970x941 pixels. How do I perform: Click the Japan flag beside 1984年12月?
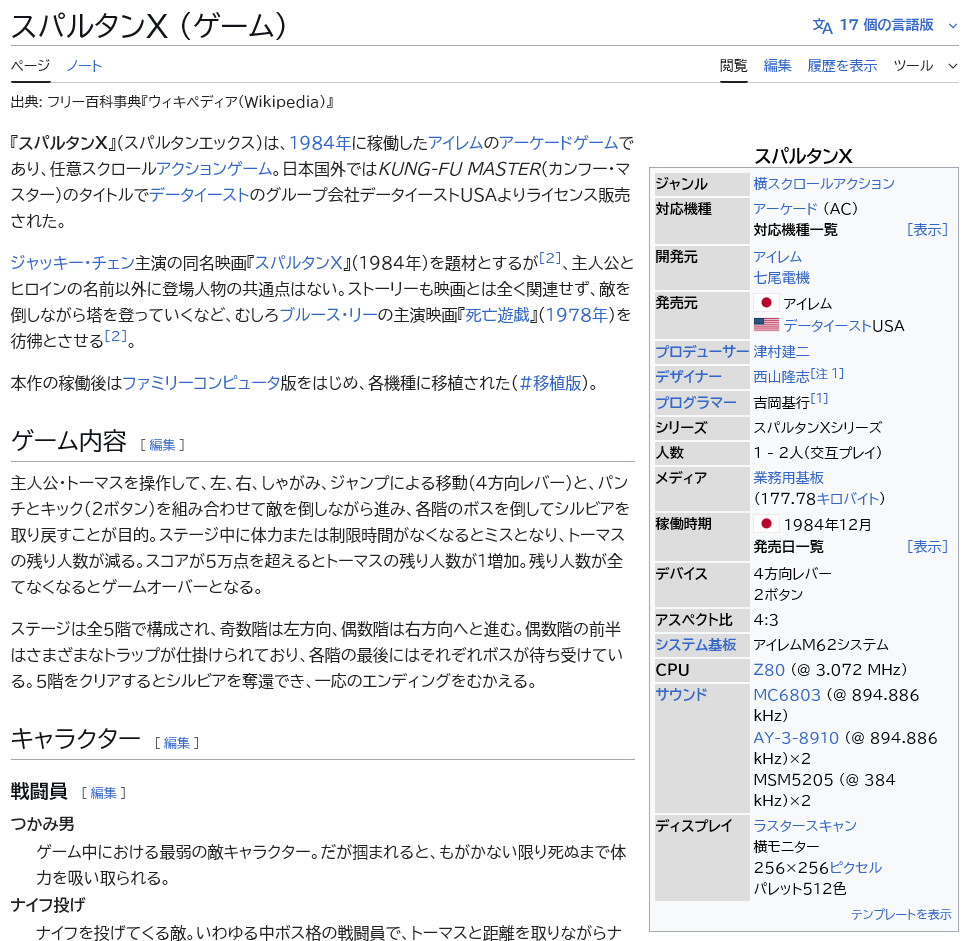pyautogui.click(x=766, y=524)
